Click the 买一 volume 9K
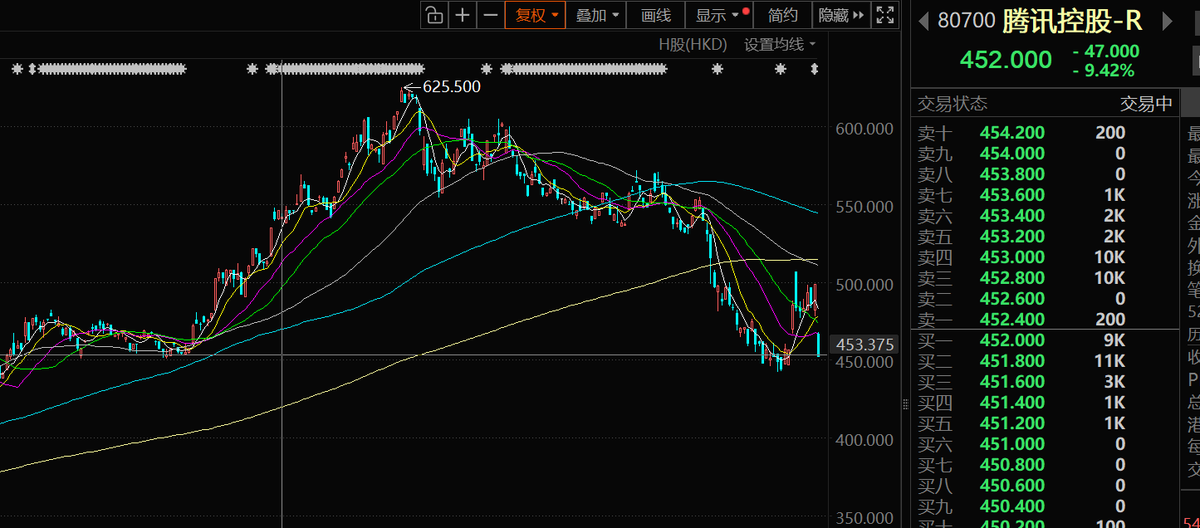This screenshot has height=528, width=1200. 1114,340
